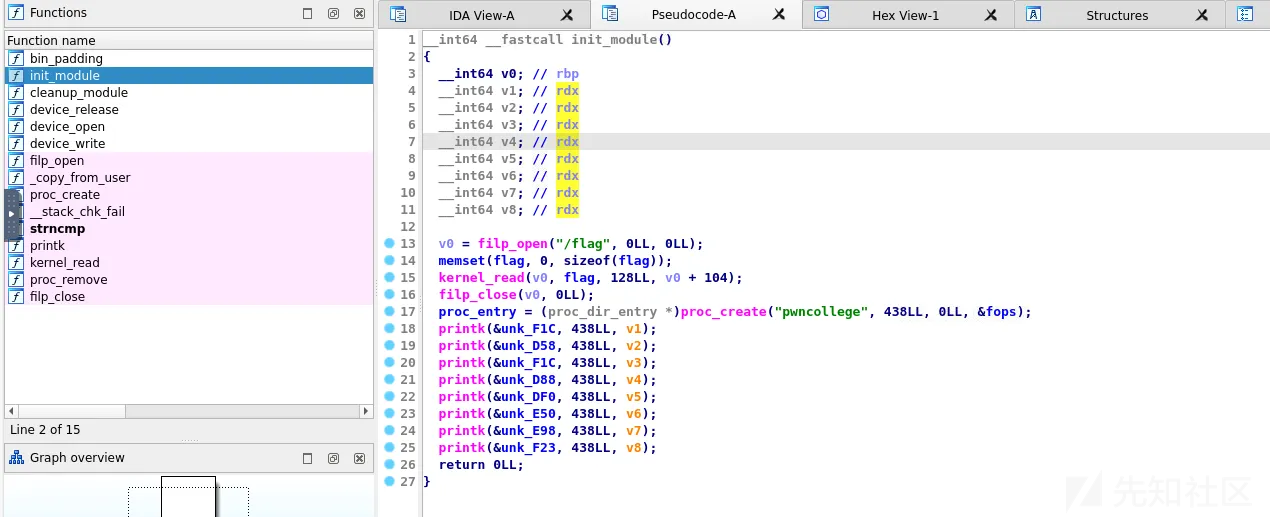This screenshot has width=1270, height=517.
Task: Click the "Line 2 of 15" status text
Action: 45,430
